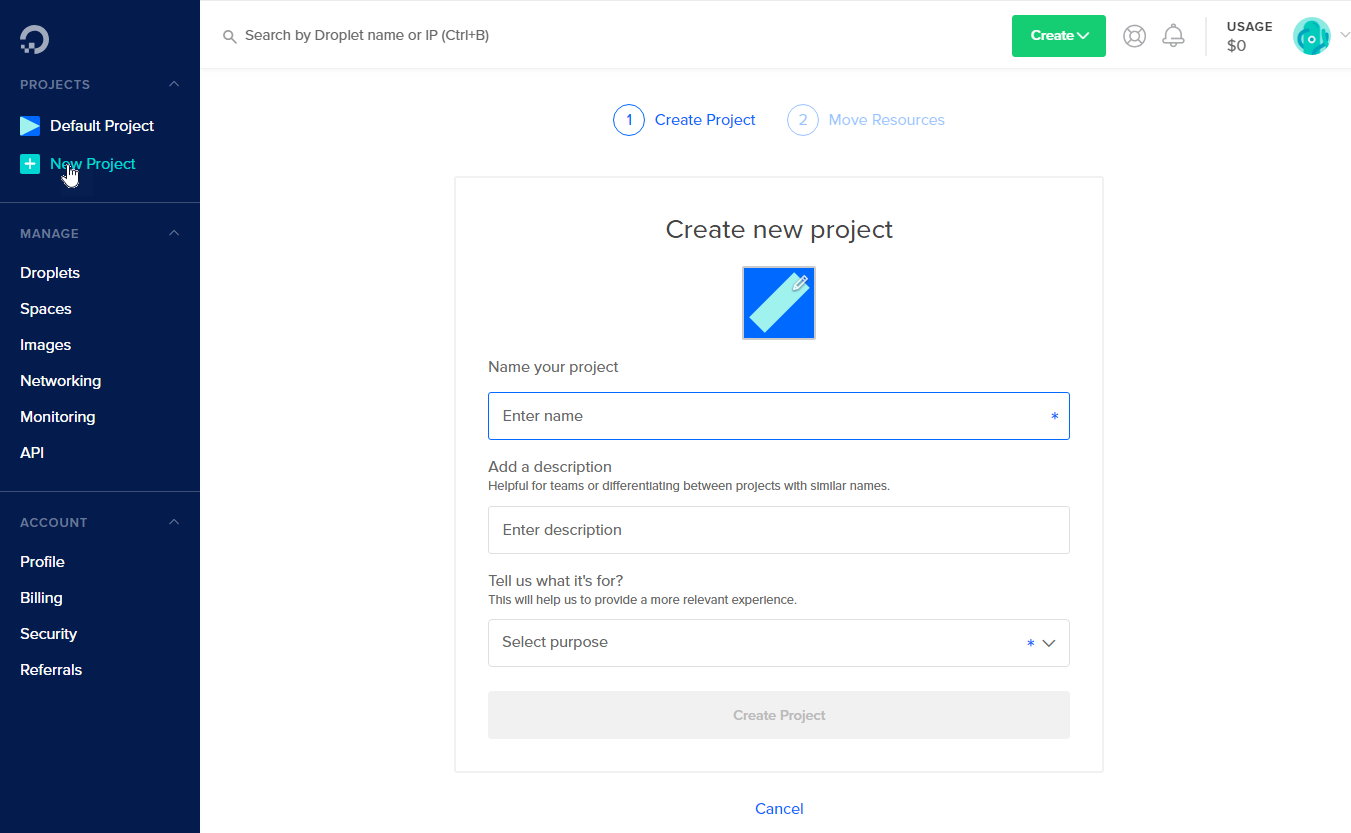
Task: Open the help icon in the top bar
Action: pyautogui.click(x=1134, y=35)
